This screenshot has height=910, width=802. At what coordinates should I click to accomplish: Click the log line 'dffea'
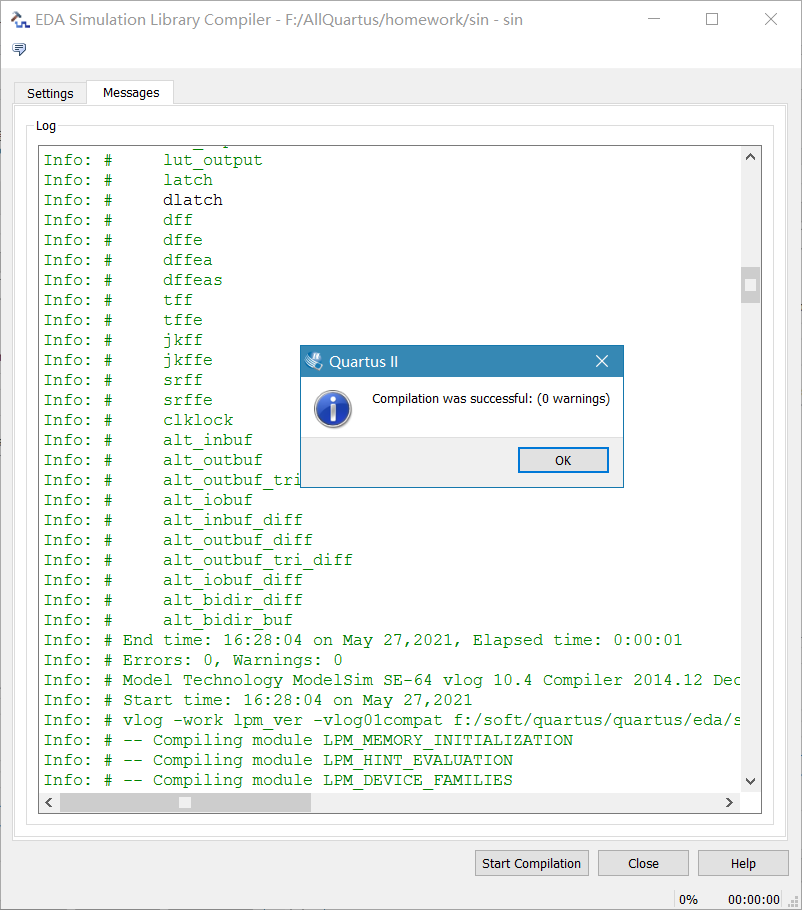click(x=188, y=260)
